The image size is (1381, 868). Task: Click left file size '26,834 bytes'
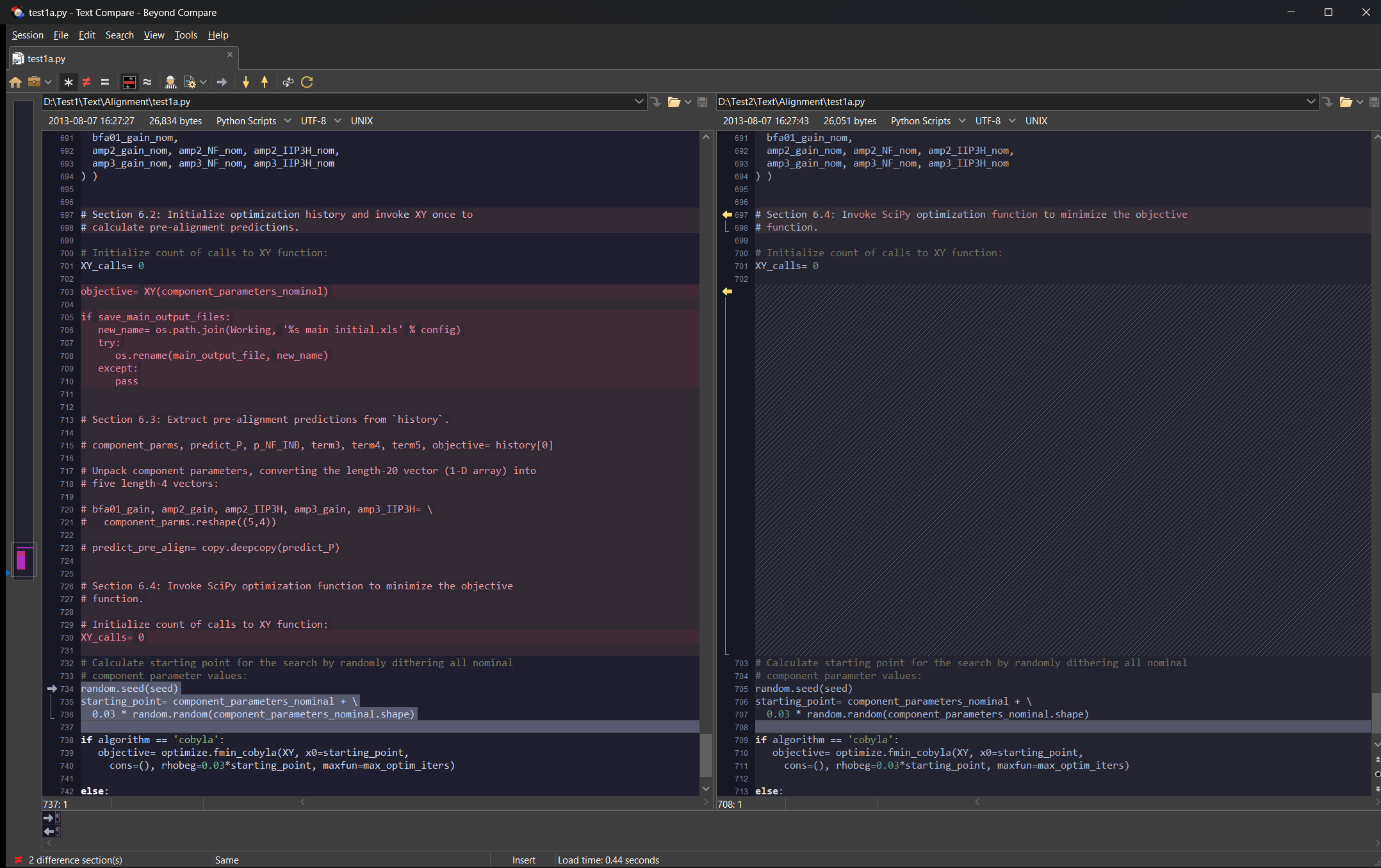click(176, 121)
